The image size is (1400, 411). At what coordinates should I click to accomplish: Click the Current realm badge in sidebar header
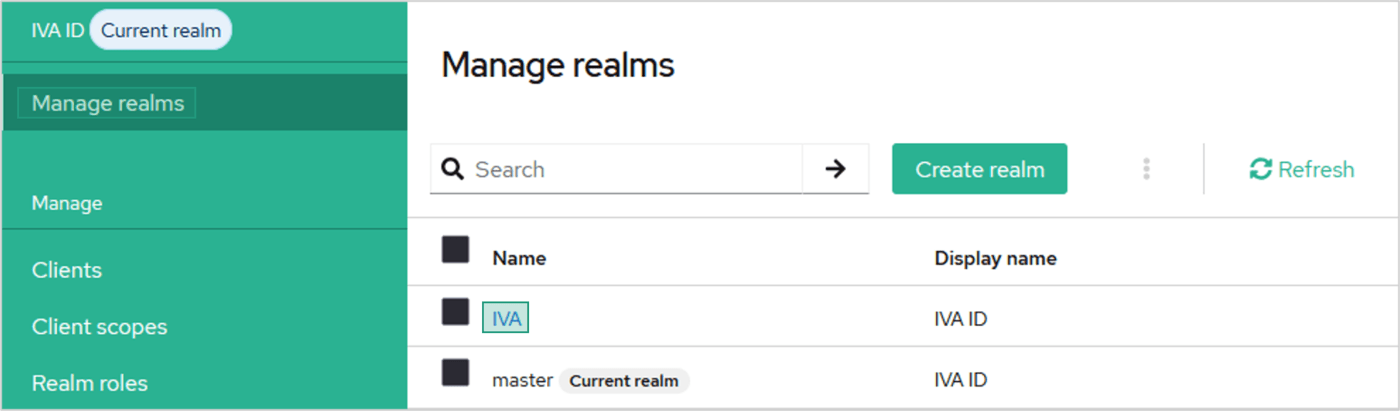(x=161, y=31)
